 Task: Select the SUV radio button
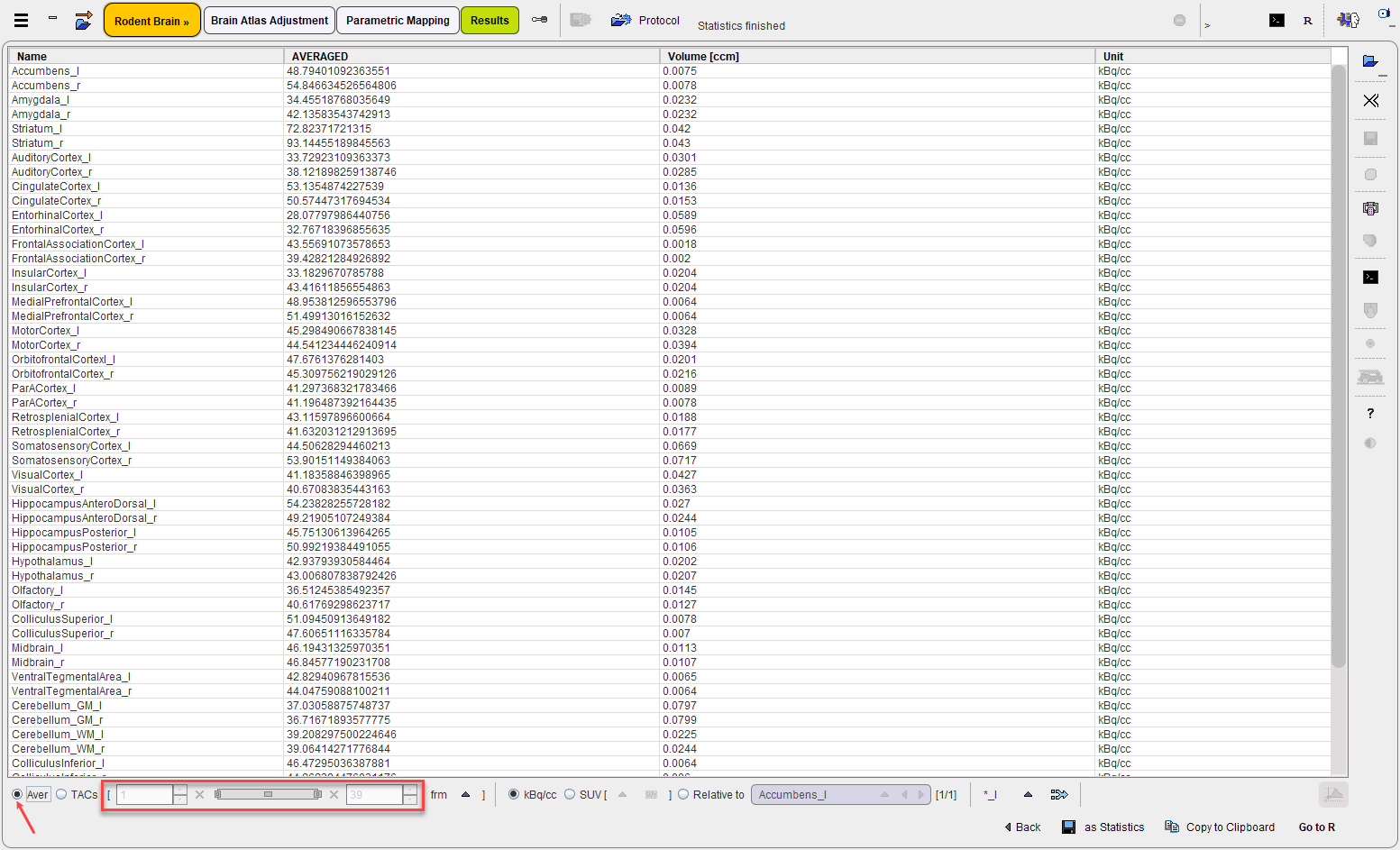[x=570, y=794]
